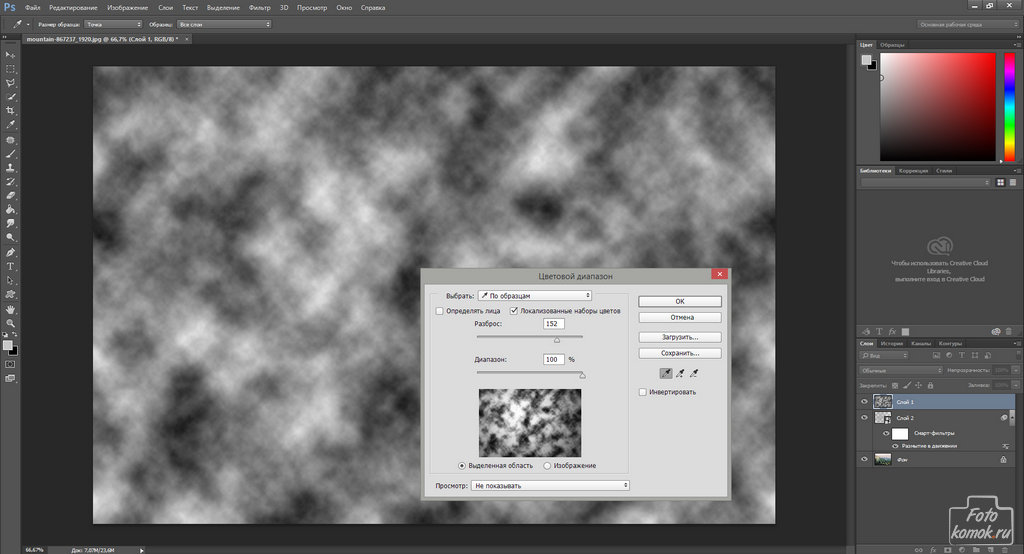Select the Eraser tool
Screen dimensions: 1024x554
(10, 195)
